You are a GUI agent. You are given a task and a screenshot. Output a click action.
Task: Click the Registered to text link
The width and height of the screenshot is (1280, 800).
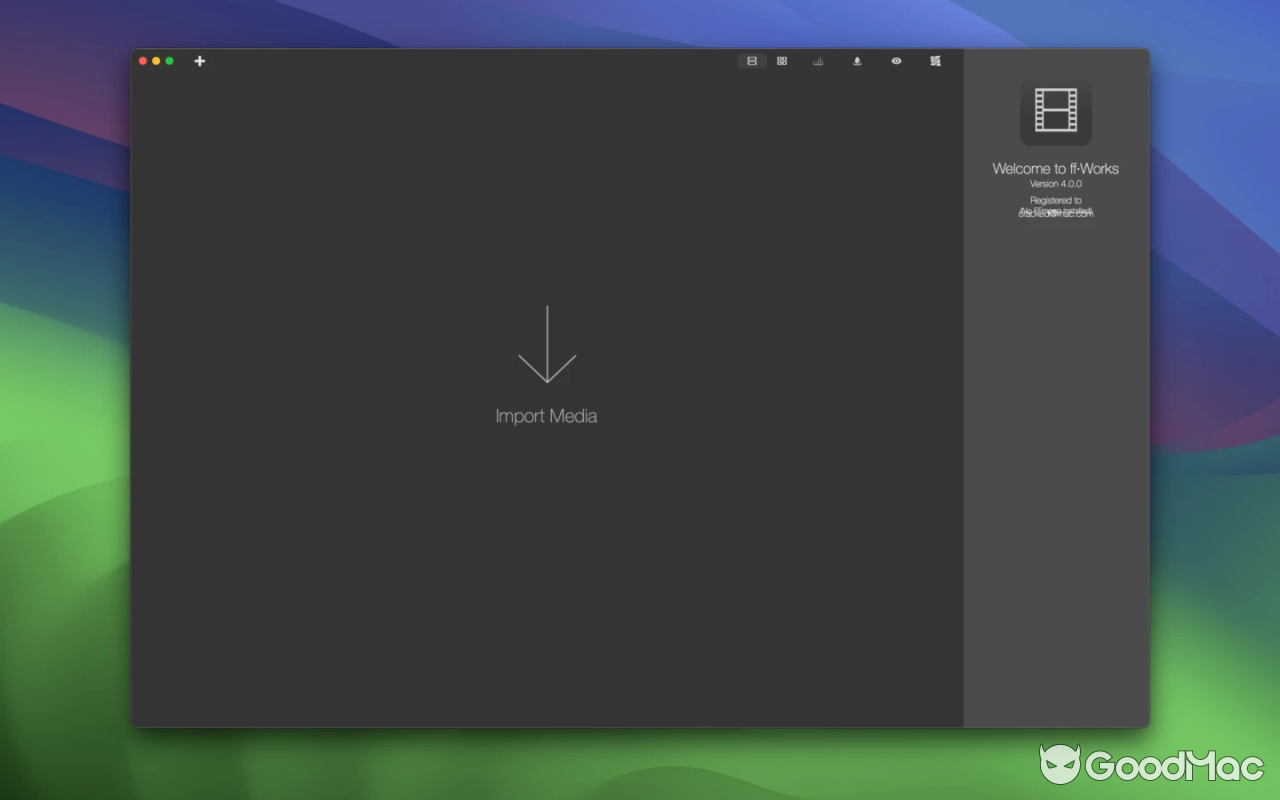(x=1055, y=200)
